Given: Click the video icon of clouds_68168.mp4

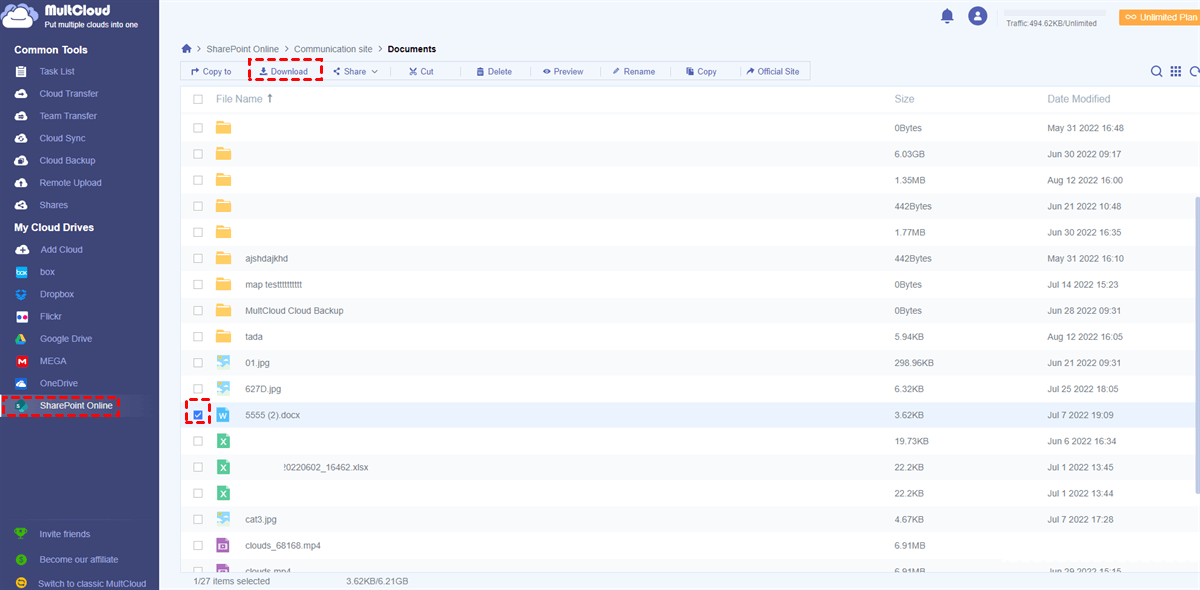Looking at the screenshot, I should pyautogui.click(x=223, y=545).
